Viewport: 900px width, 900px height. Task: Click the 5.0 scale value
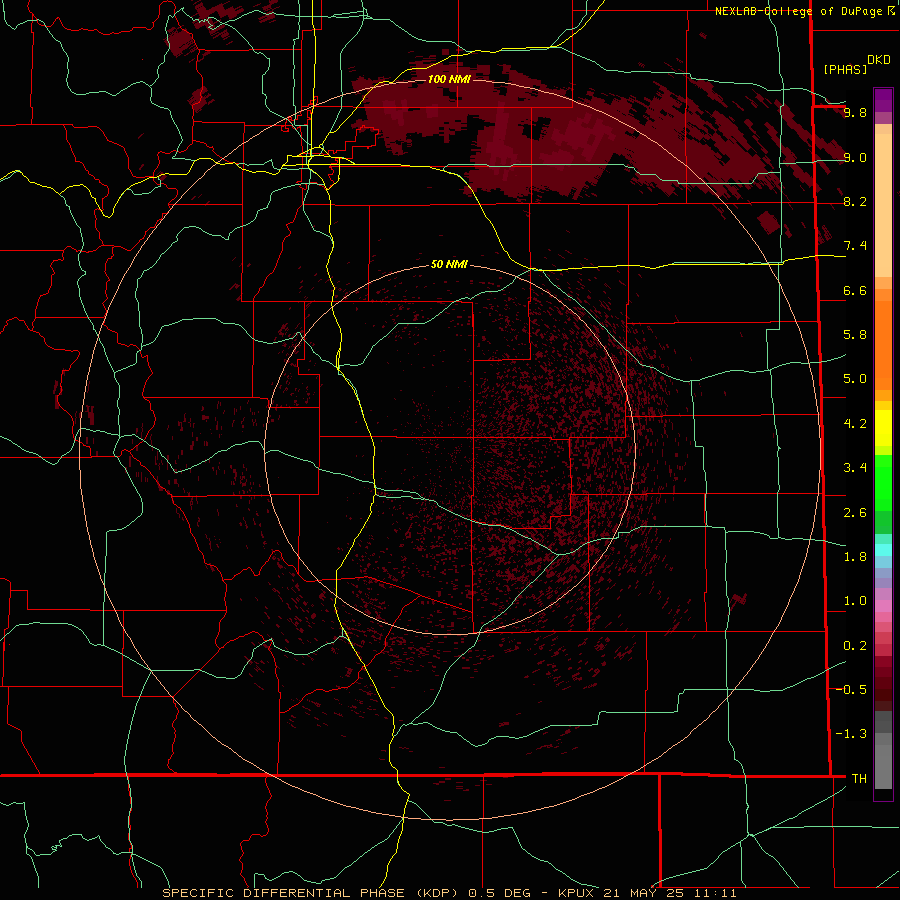855,379
